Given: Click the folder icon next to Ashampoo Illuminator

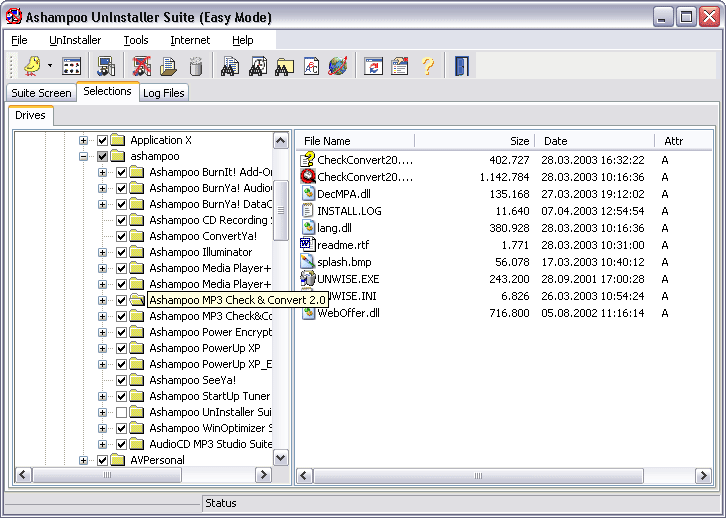Looking at the screenshot, I should (x=137, y=252).
